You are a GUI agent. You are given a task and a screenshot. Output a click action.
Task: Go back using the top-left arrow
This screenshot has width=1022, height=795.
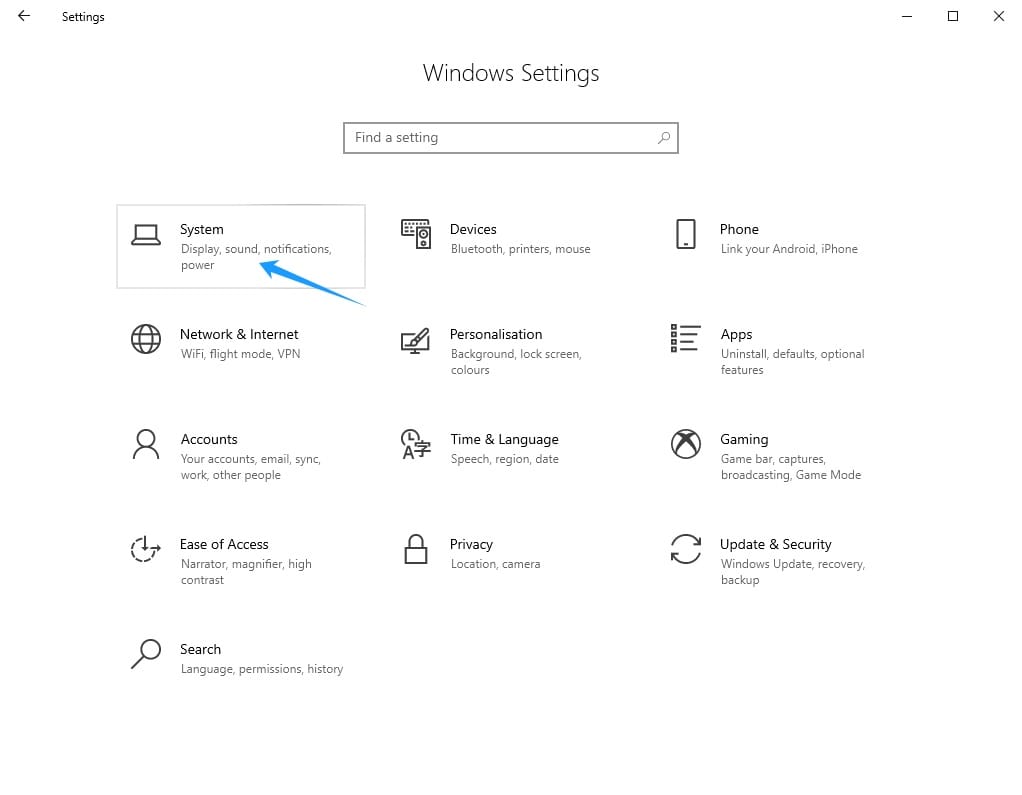24,16
